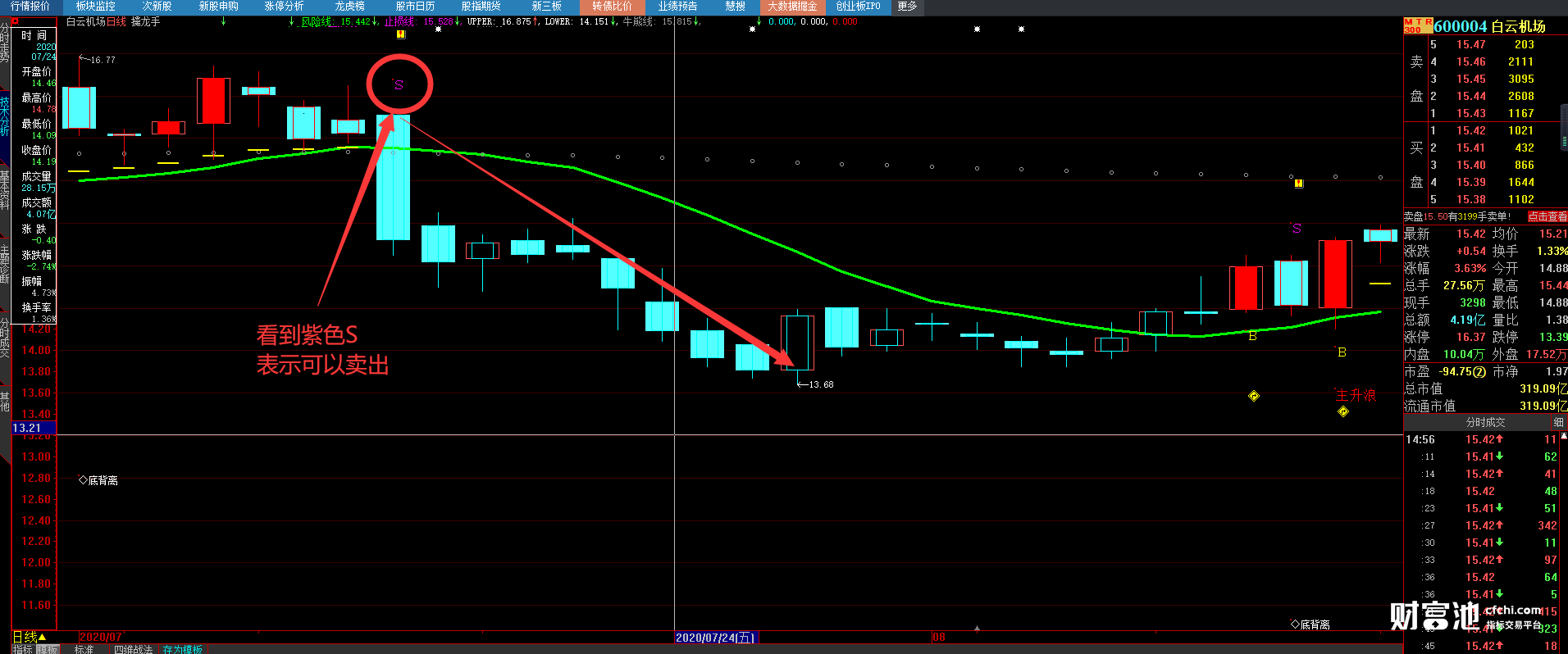Select the 模板 tab at bottom

point(48,649)
